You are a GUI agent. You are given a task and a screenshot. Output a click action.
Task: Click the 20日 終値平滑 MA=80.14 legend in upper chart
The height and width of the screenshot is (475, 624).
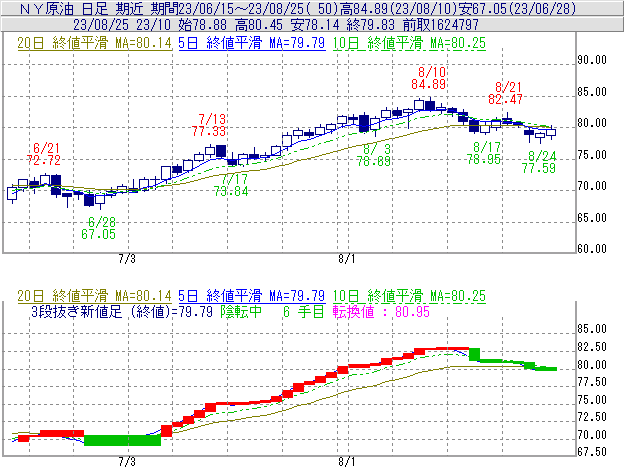point(94,43)
